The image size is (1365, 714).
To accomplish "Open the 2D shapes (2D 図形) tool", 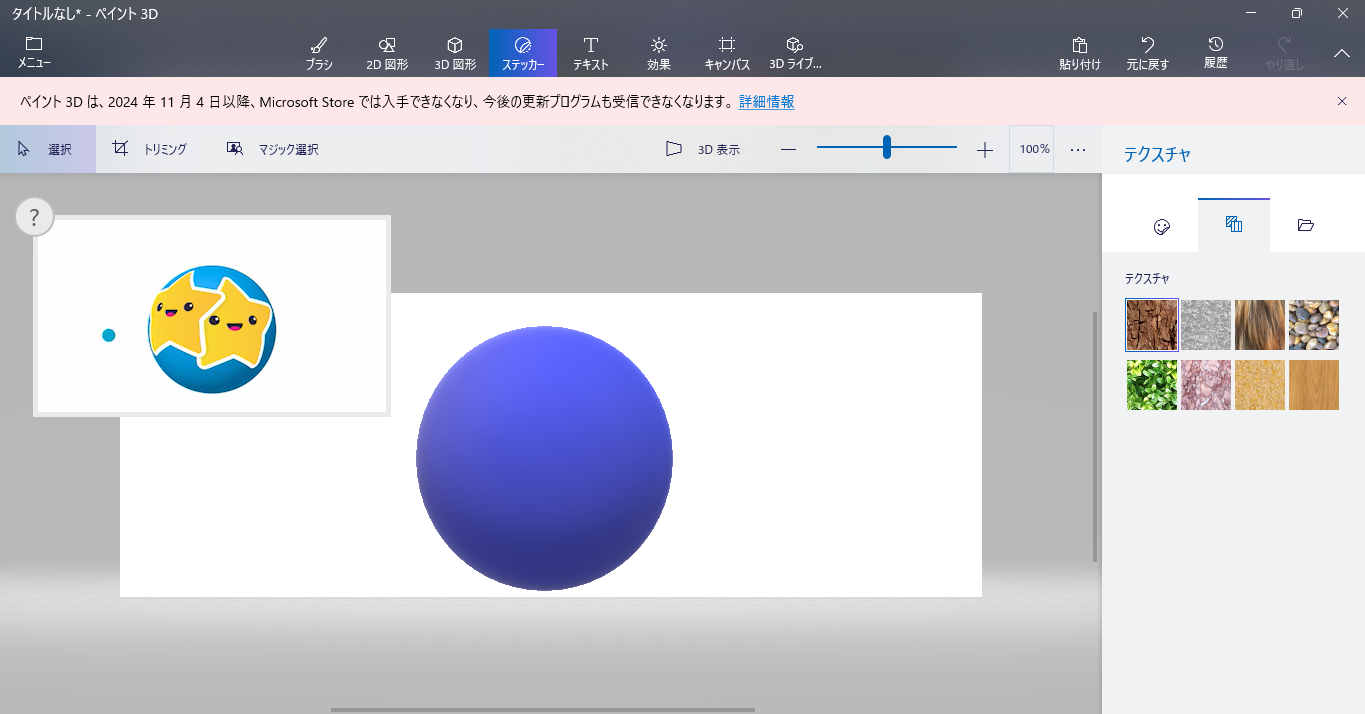I will point(387,53).
